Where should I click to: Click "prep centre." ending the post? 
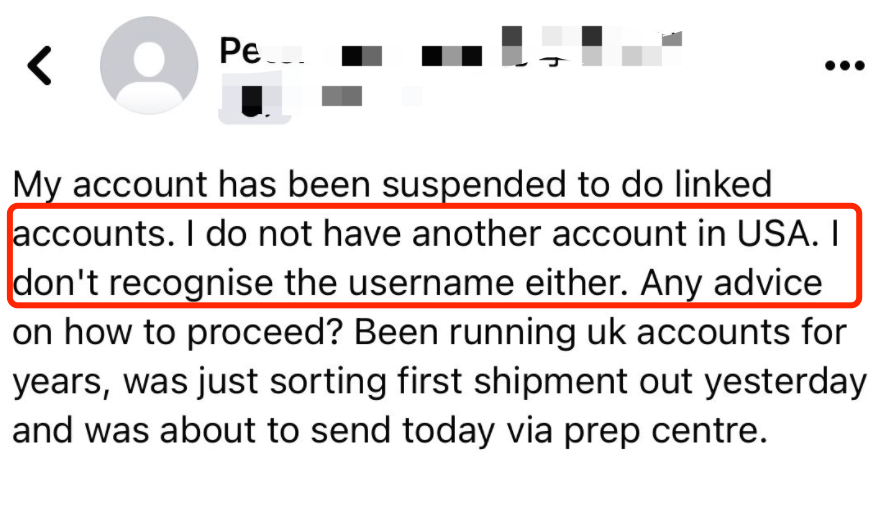(665, 431)
